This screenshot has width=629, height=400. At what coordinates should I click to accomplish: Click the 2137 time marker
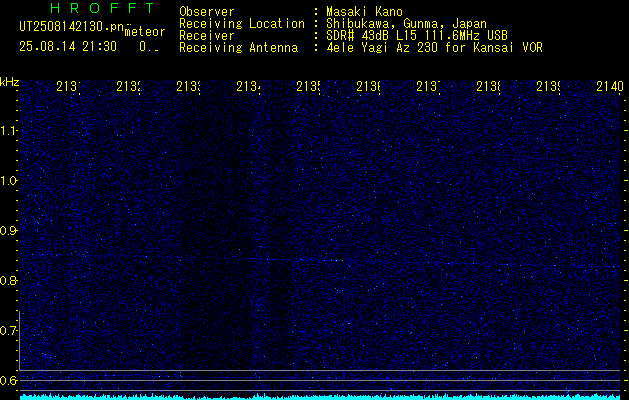pos(428,87)
